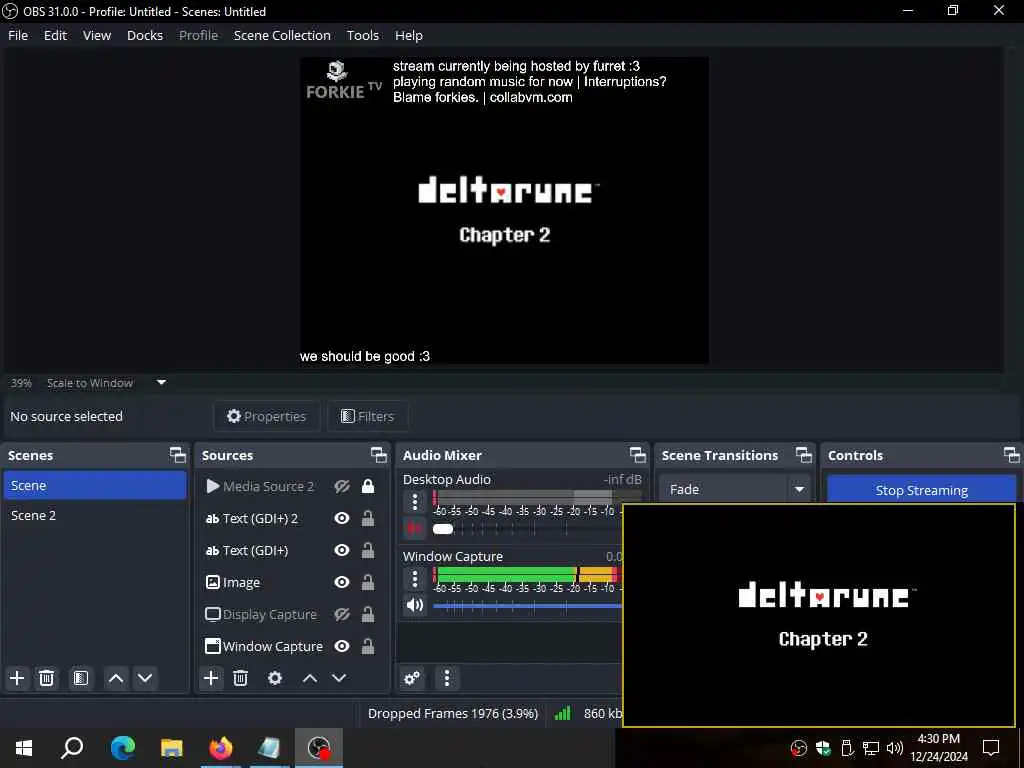Open the Help menu
The height and width of the screenshot is (768, 1024).
click(409, 35)
